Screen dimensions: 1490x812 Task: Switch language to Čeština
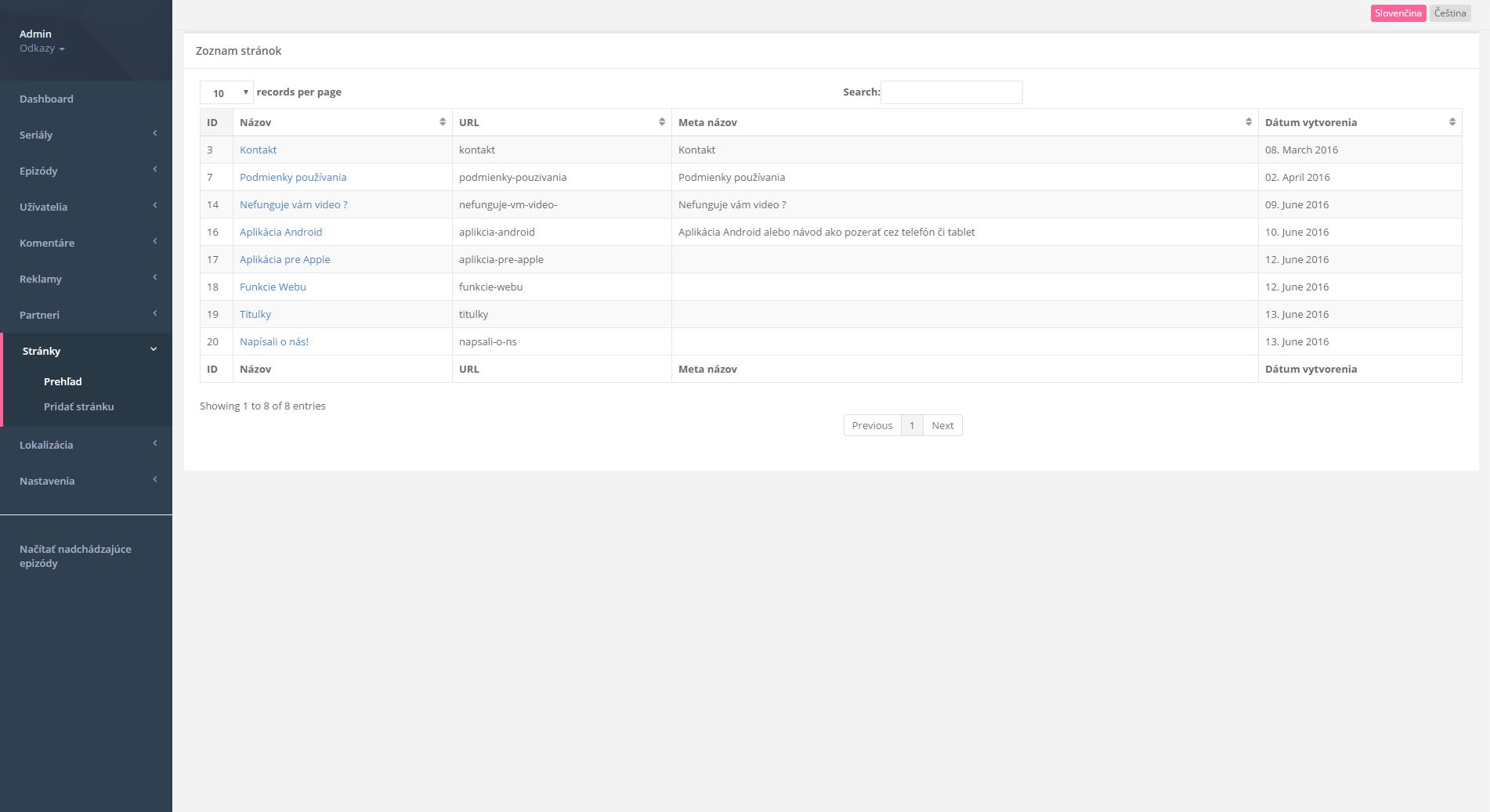tap(1450, 13)
